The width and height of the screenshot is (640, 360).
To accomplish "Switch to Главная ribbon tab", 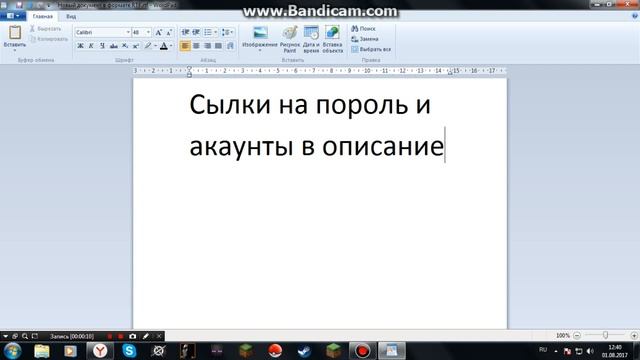I will (x=42, y=16).
